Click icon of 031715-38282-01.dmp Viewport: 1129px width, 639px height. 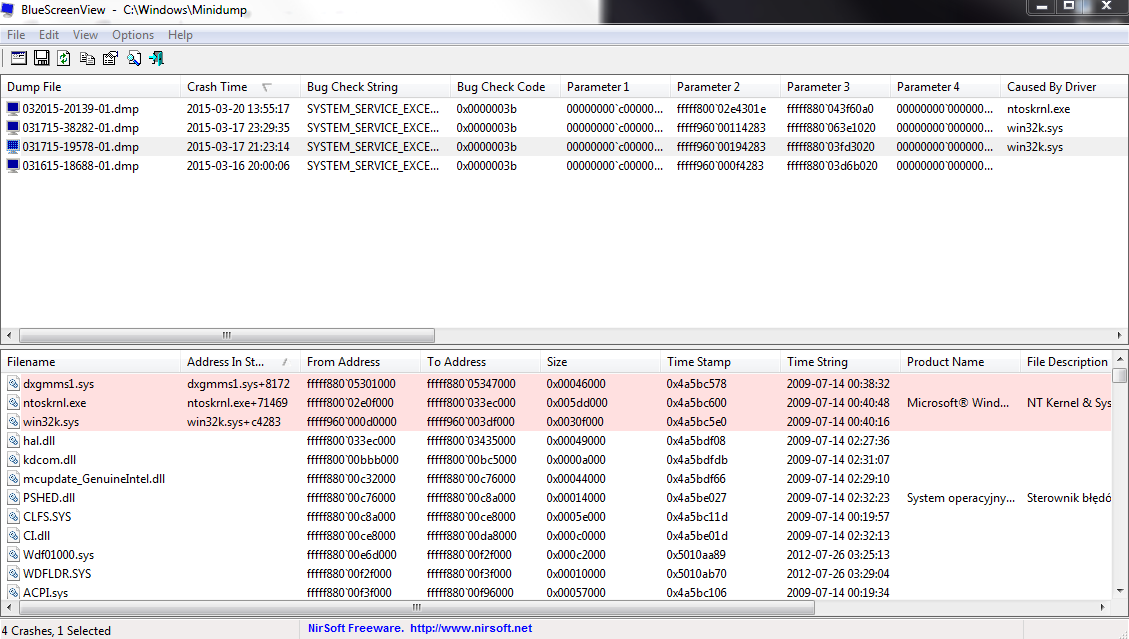[x=13, y=128]
